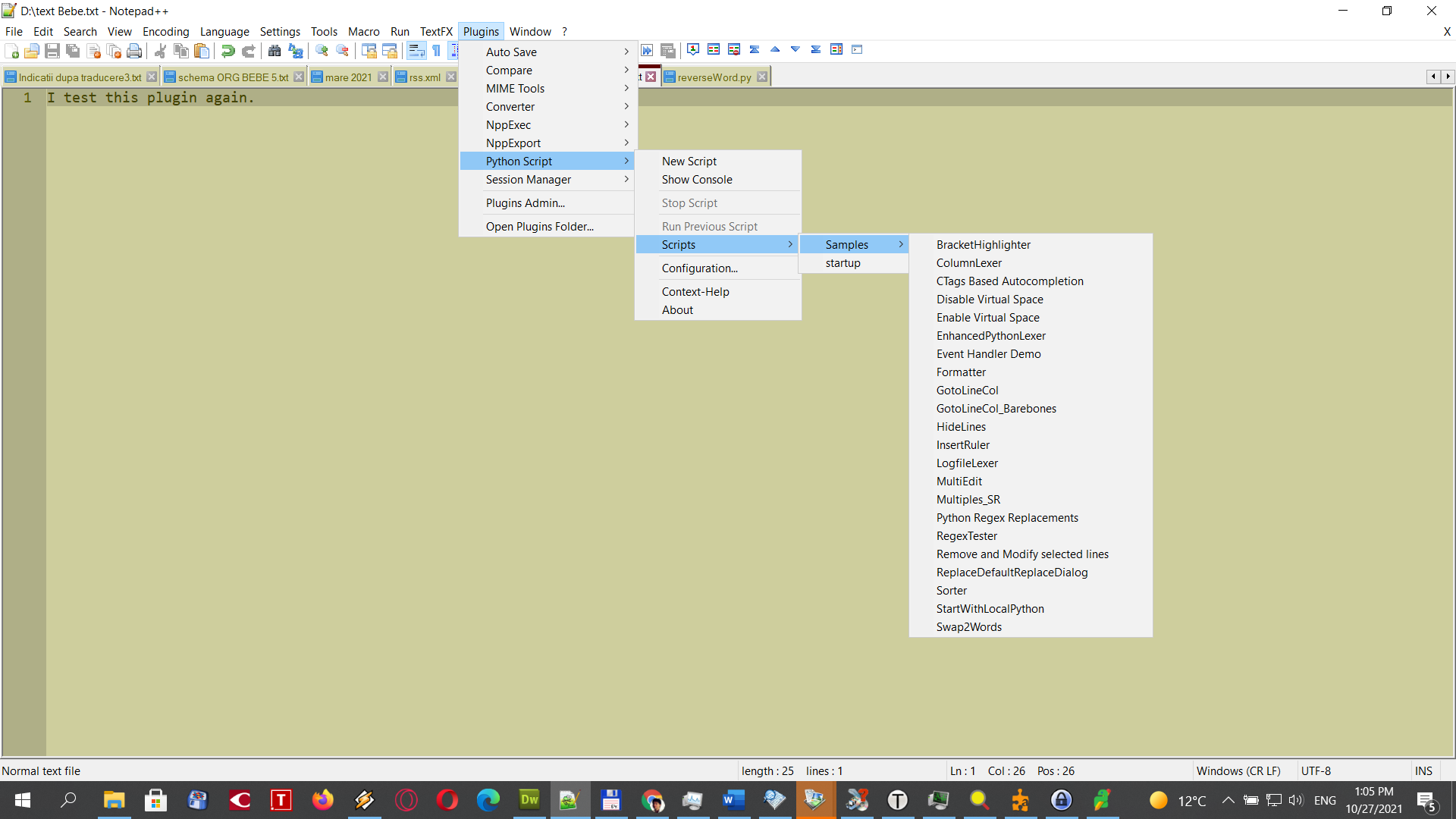Toggle Word wrap toolbar icon
This screenshot has height=819, width=1456.
[416, 51]
